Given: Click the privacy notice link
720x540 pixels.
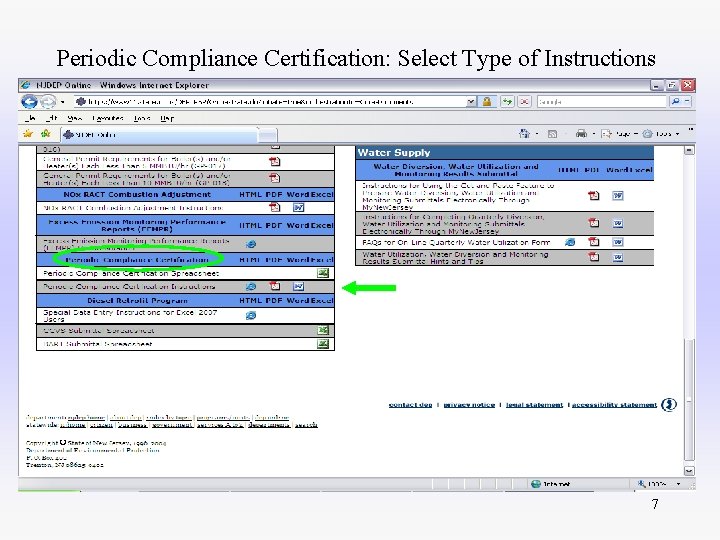Looking at the screenshot, I should pyautogui.click(x=469, y=405).
